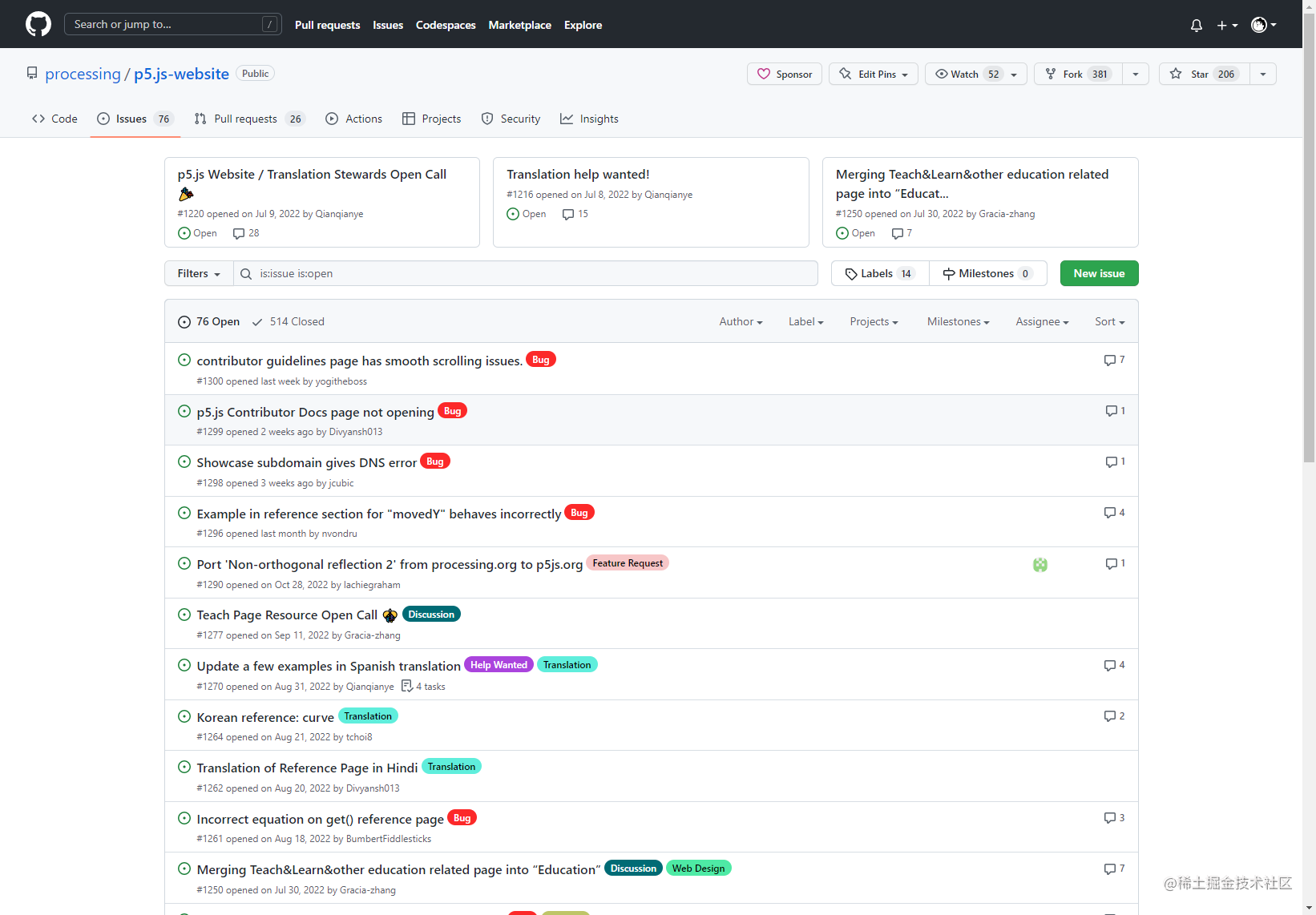Open Korean reference: curve issue

coord(265,717)
